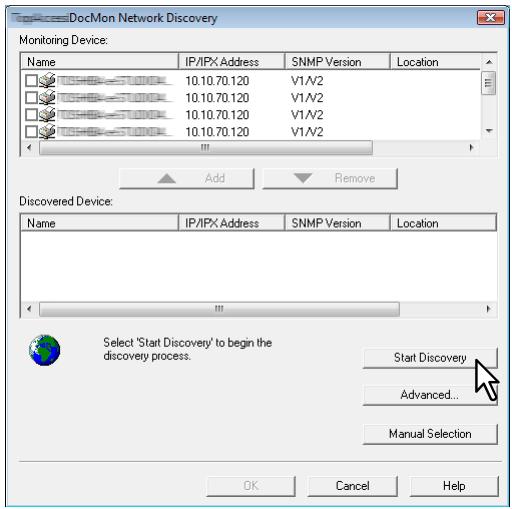Viewport: 512px width, 509px height.
Task: Click the Name header in Discovered Device list
Action: tap(99, 223)
